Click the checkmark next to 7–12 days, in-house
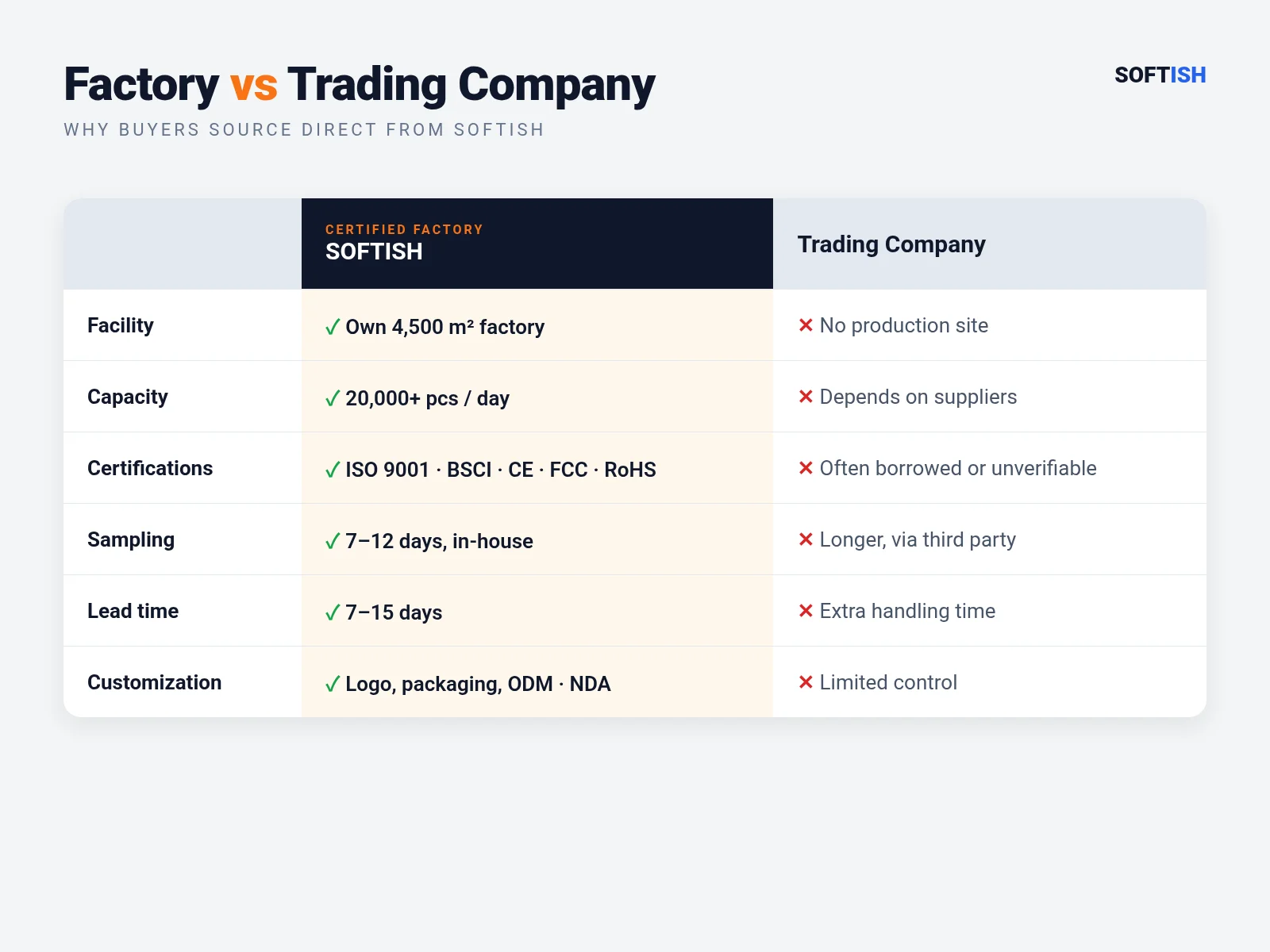The height and width of the screenshot is (952, 1270). point(333,541)
